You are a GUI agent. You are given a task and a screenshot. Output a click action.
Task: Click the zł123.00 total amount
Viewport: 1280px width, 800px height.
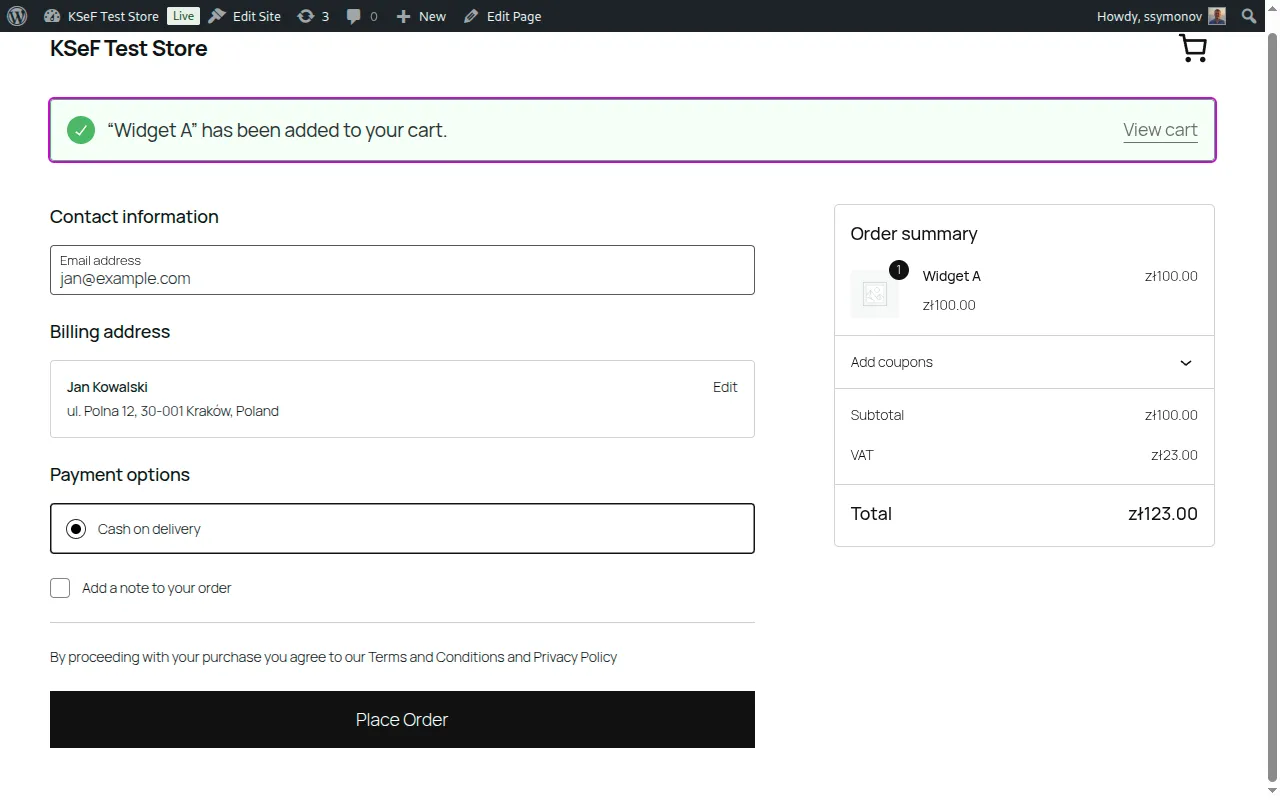(x=1163, y=514)
